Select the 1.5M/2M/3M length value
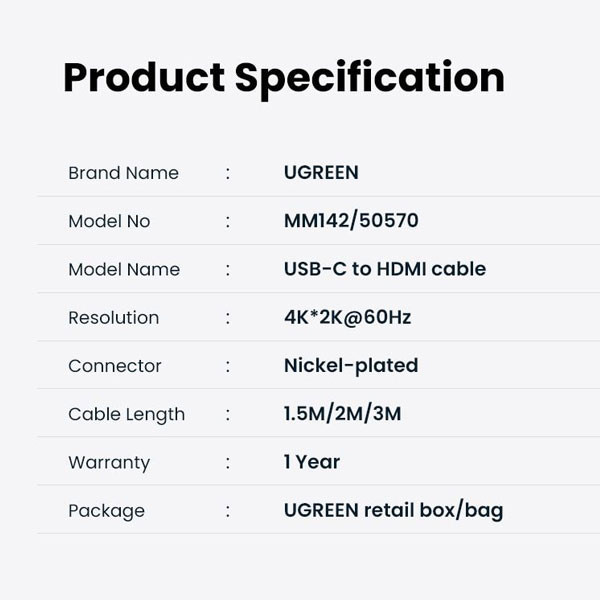The height and width of the screenshot is (600, 600). (342, 414)
